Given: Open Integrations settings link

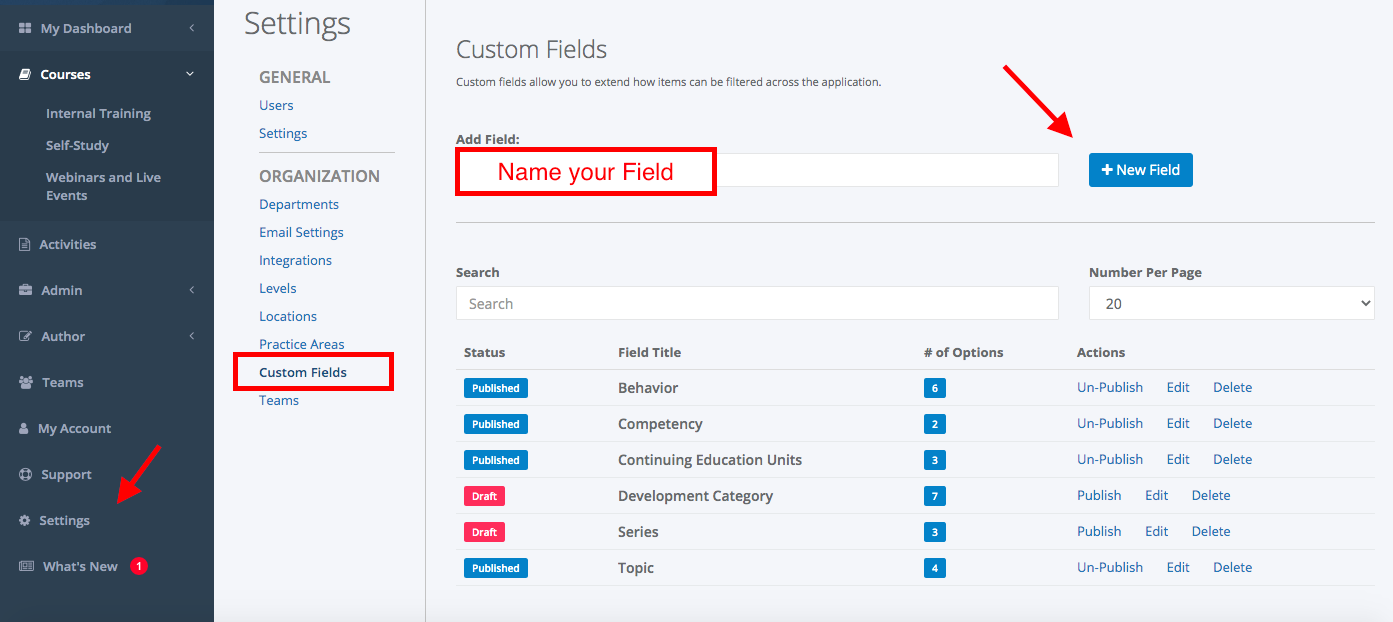Looking at the screenshot, I should (295, 260).
